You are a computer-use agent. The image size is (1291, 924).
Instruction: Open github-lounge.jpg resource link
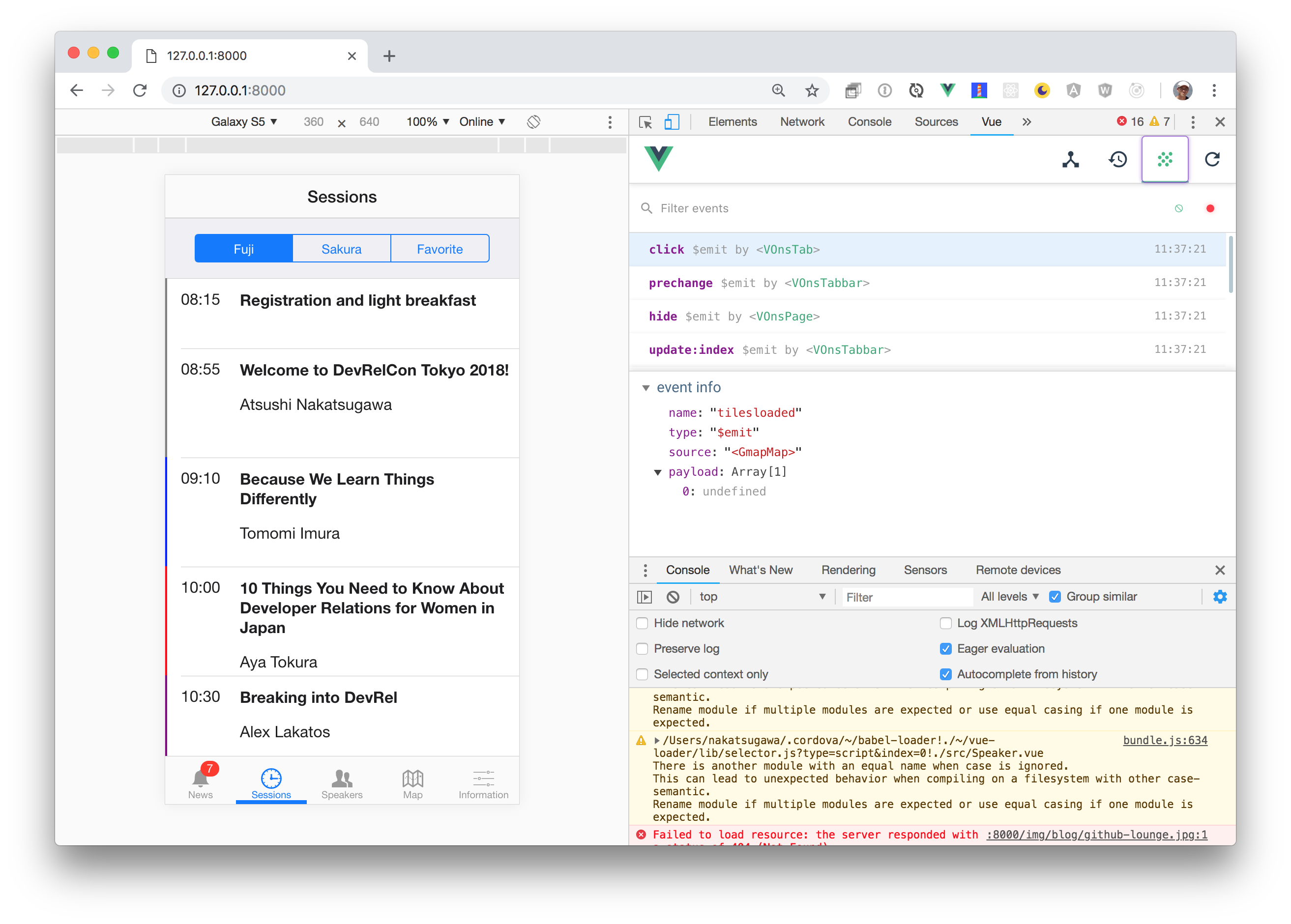[1097, 835]
